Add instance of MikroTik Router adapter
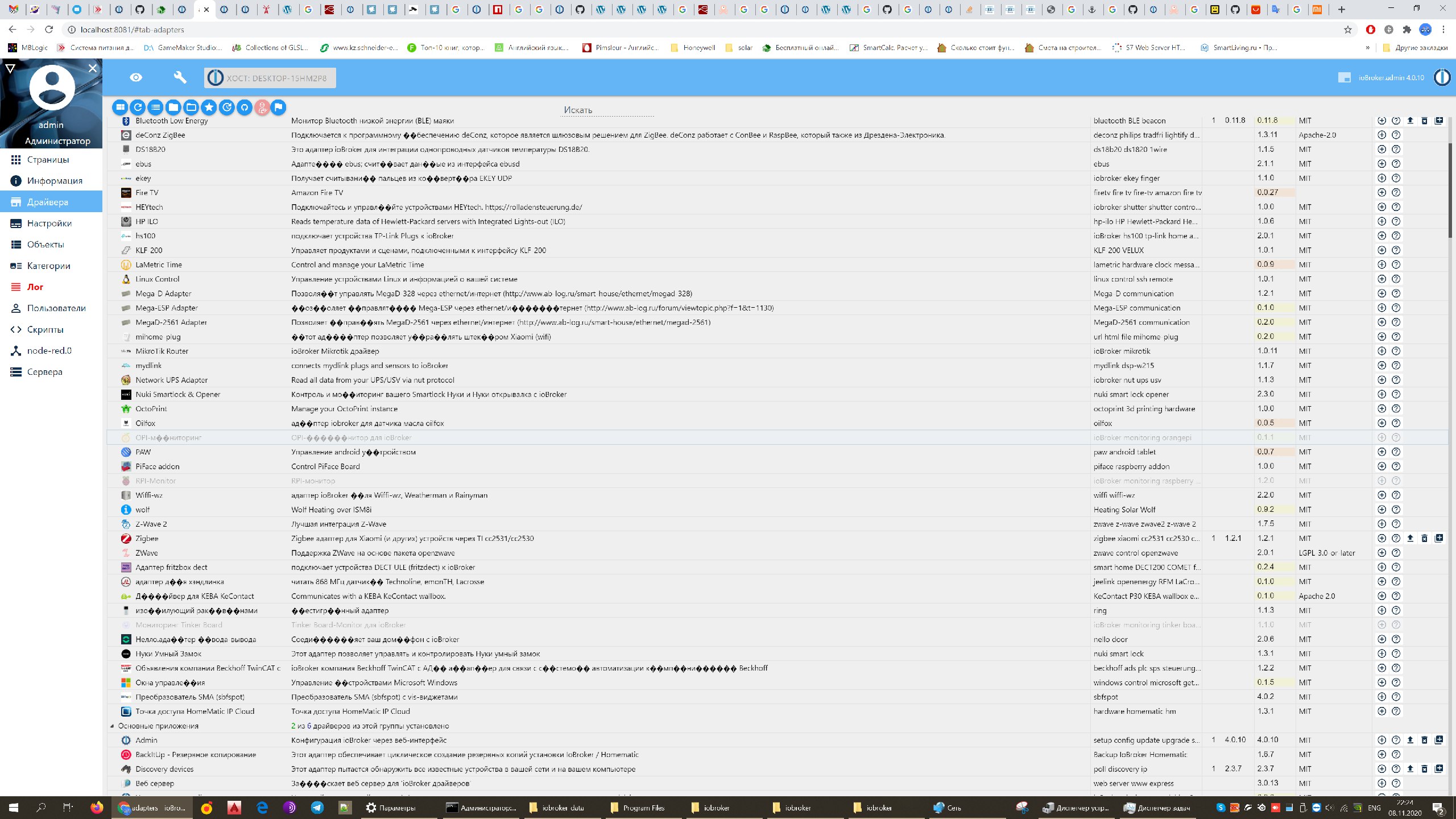The width and height of the screenshot is (1456, 819). tap(1381, 351)
